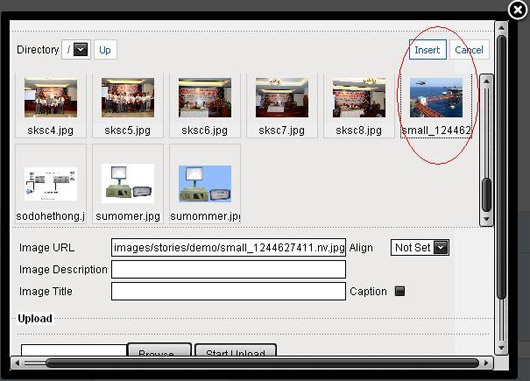Choose the sksc6.jpg image
Viewport: 530px width, 381px height.
point(205,106)
